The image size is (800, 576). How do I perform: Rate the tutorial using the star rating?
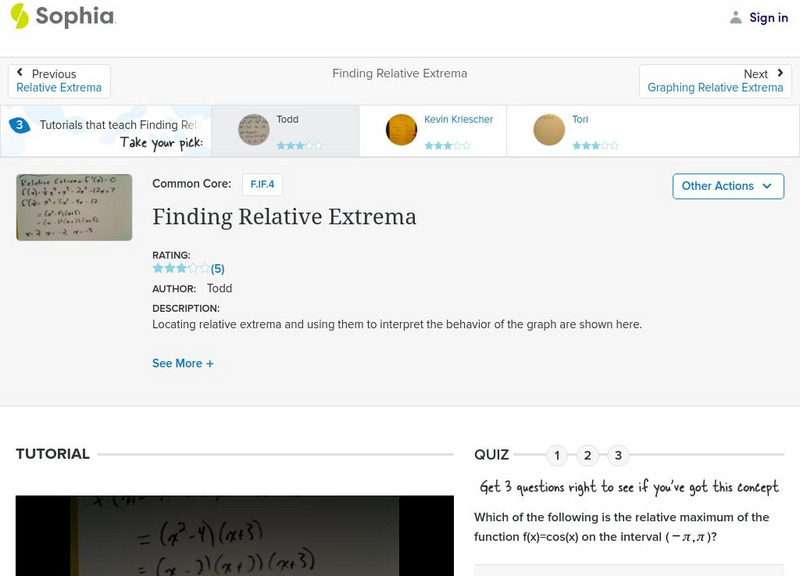point(178,268)
